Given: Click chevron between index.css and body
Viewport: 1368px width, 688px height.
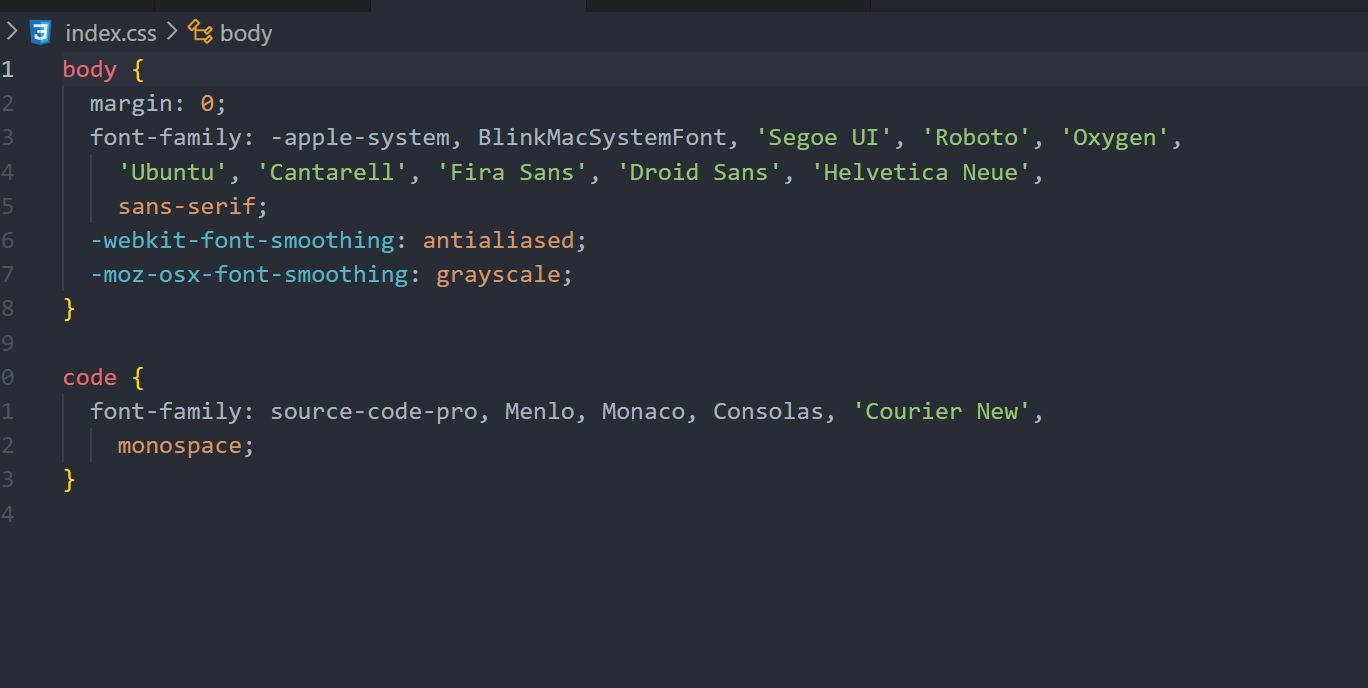Looking at the screenshot, I should point(172,32).
